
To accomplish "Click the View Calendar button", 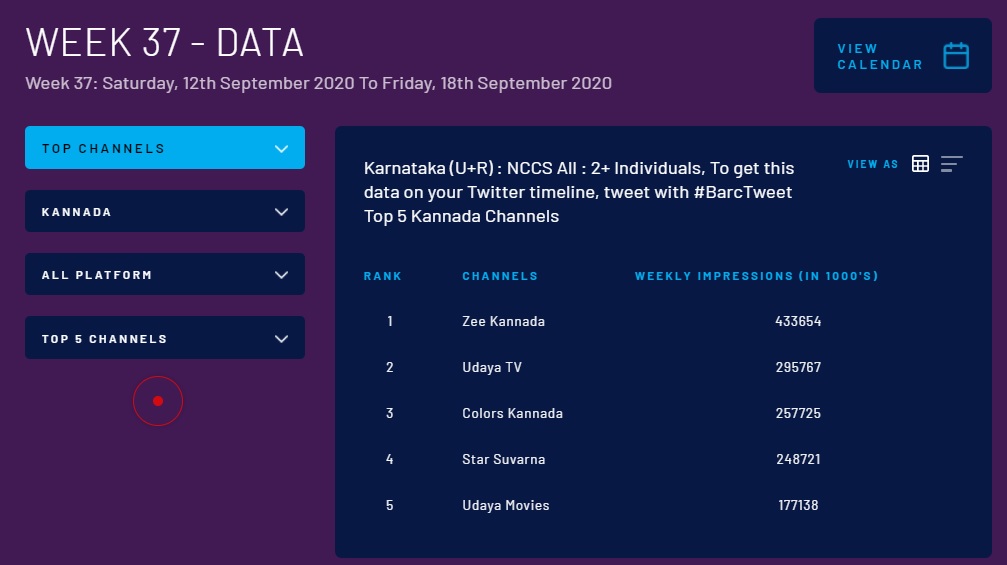I will tap(880, 56).
